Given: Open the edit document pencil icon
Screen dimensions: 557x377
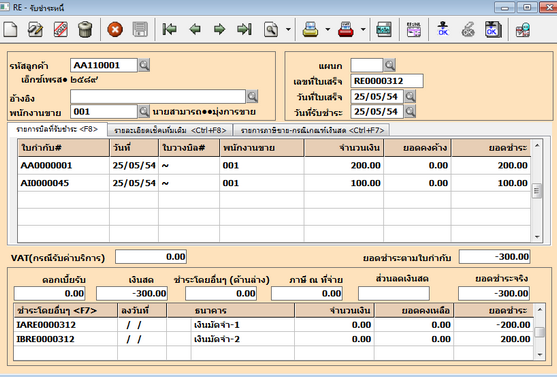Looking at the screenshot, I should 35,29.
